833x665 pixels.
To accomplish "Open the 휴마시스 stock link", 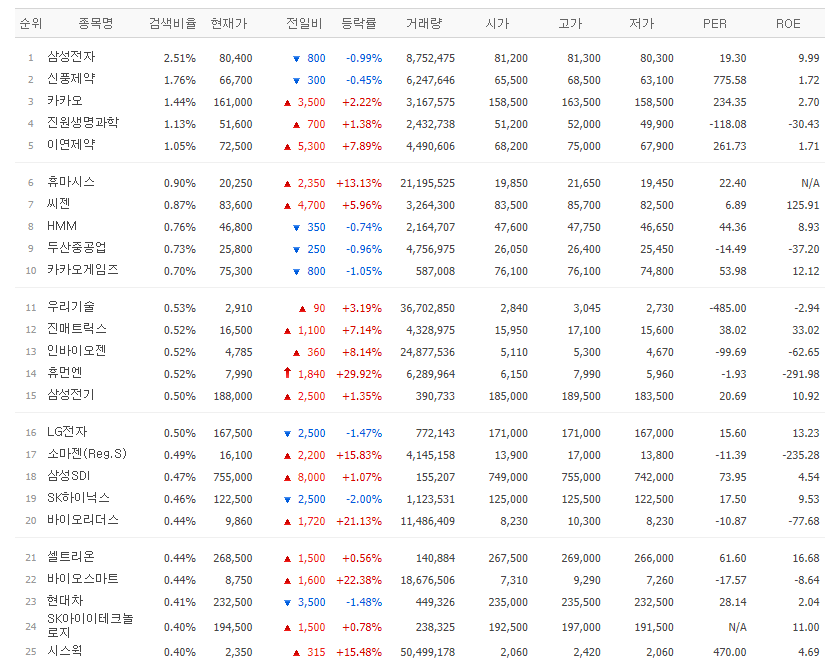I will pos(71,182).
